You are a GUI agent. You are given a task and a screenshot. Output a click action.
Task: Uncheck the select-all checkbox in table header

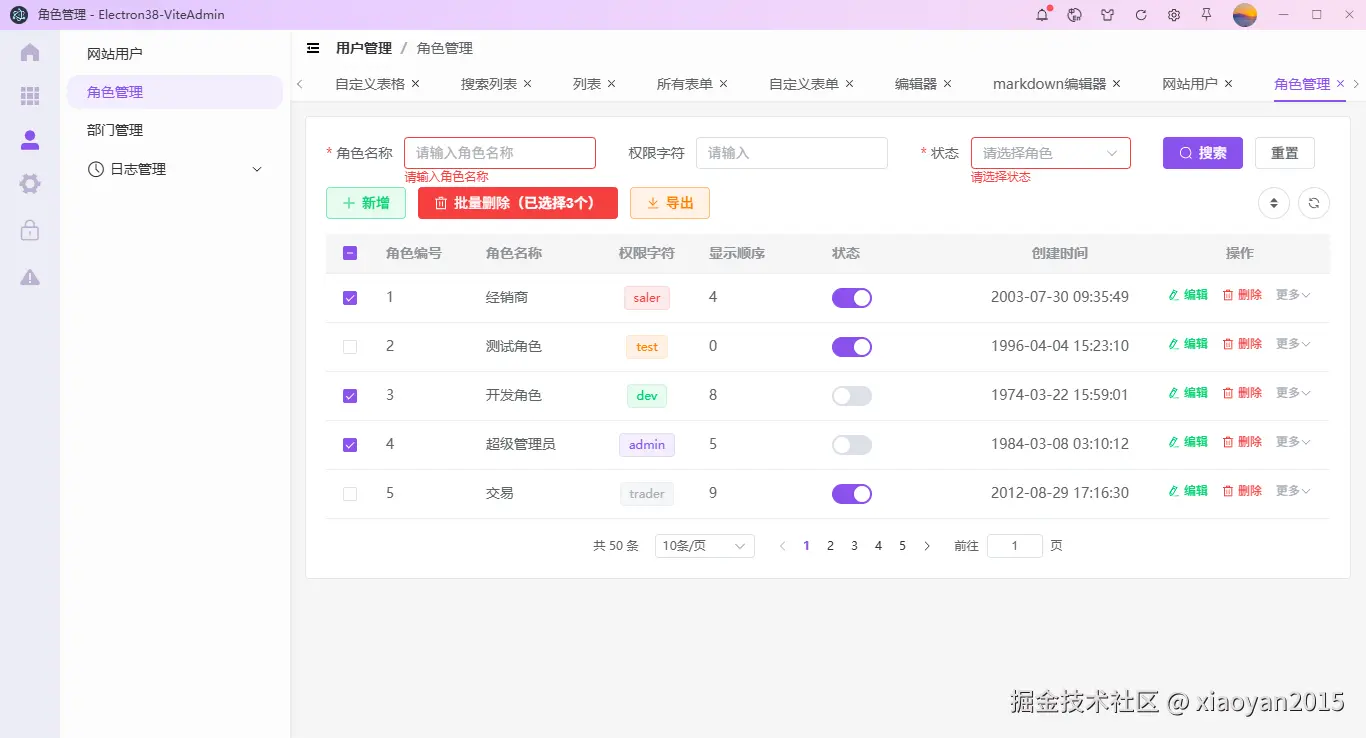tap(349, 253)
